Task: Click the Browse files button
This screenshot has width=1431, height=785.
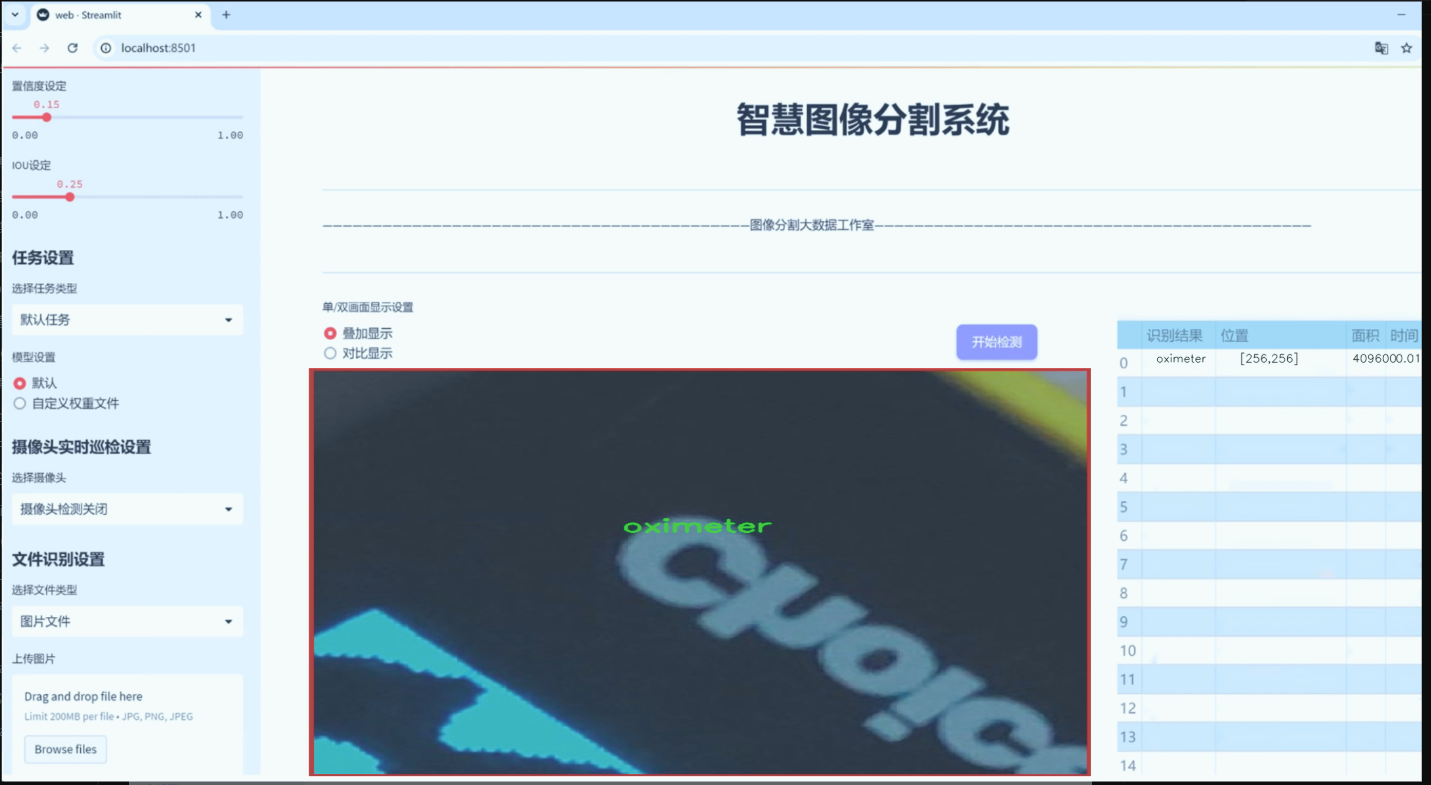Action: (x=66, y=749)
